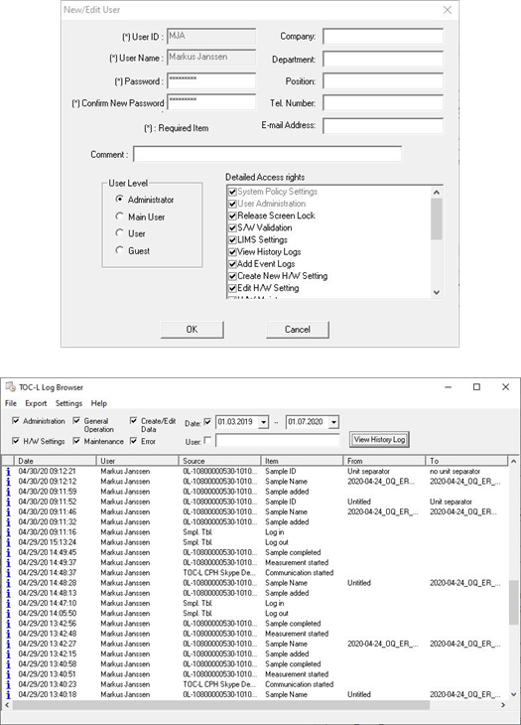
Task: Uncheck the H/W Settings log filter
Action: pos(16,441)
